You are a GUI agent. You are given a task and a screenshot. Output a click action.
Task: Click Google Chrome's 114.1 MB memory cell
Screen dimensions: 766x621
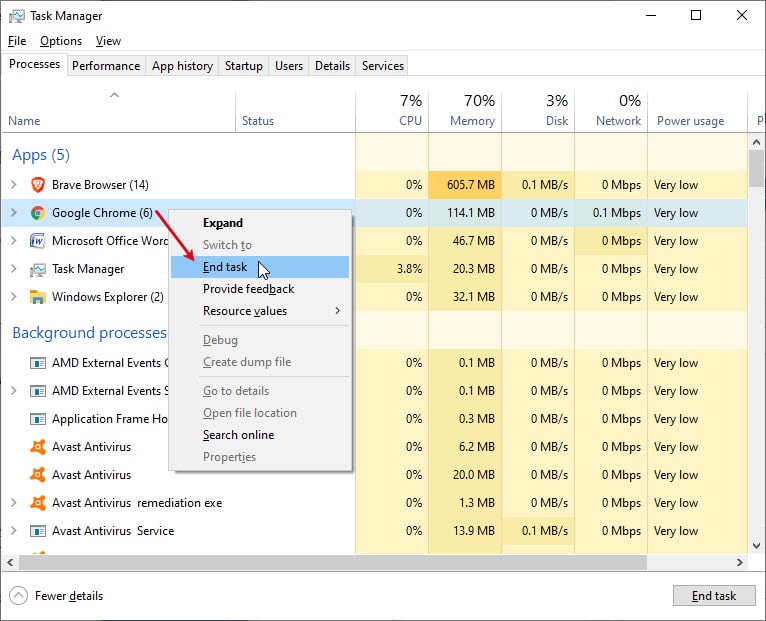465,213
